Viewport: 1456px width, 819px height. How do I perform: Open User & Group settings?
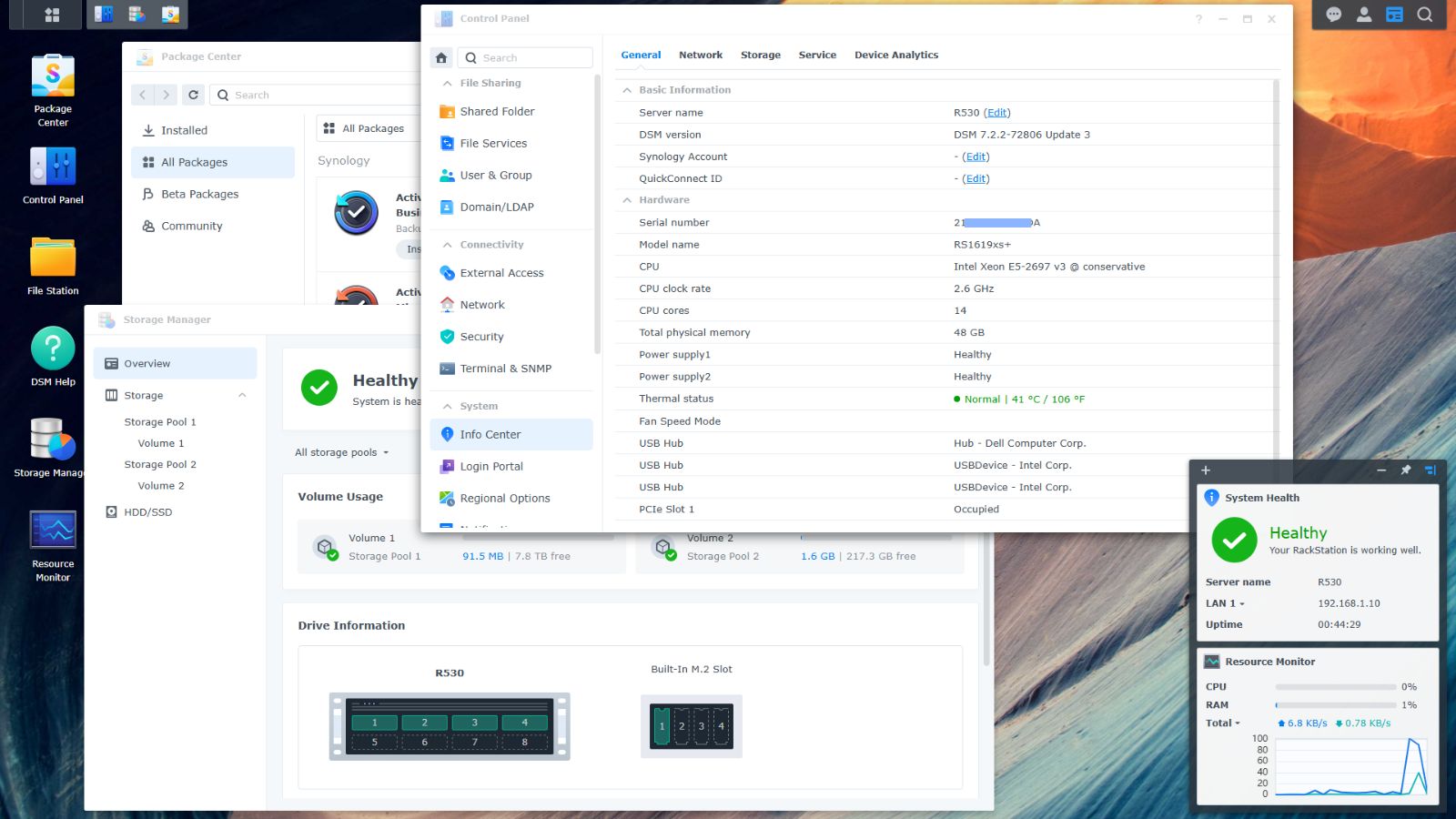[511, 175]
